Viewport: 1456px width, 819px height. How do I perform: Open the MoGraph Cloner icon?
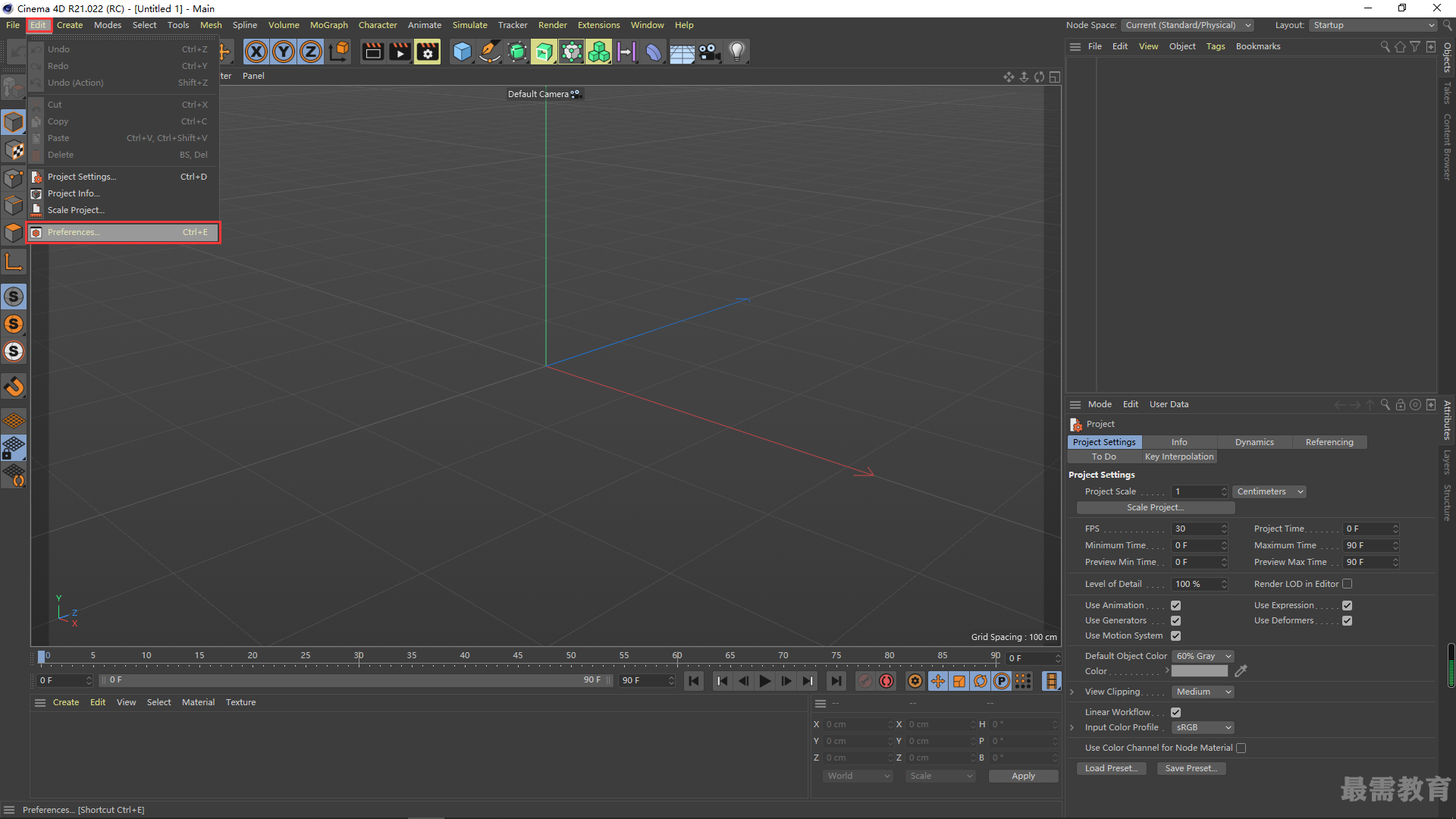[599, 52]
